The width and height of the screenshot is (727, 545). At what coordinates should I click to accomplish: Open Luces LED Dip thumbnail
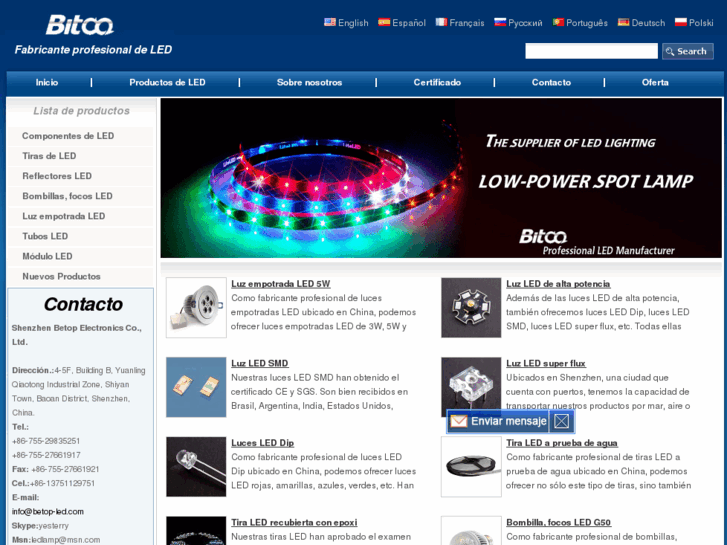coord(196,467)
